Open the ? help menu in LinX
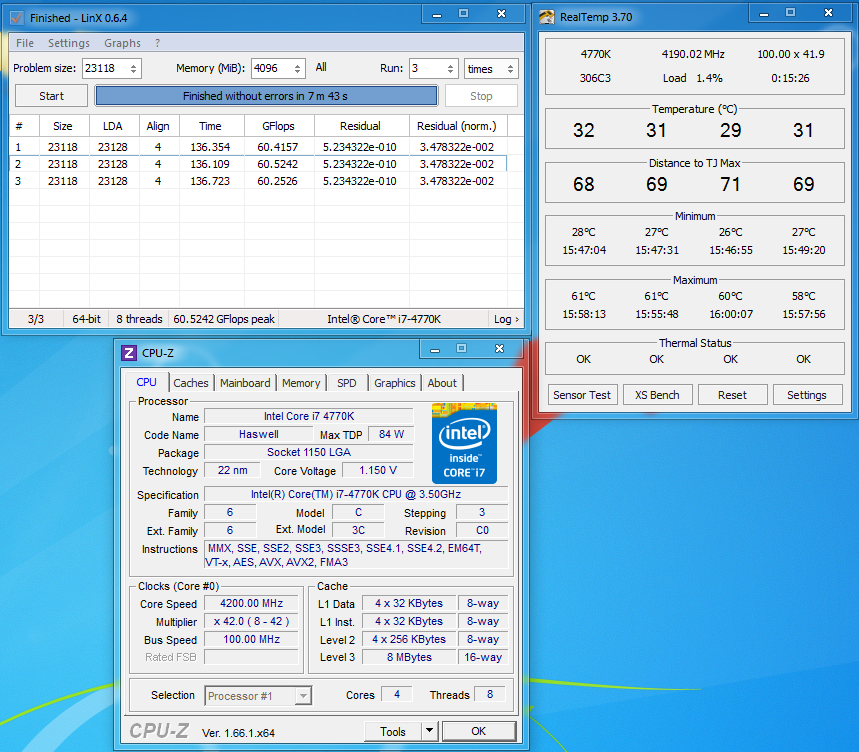The image size is (859, 752). coord(157,43)
